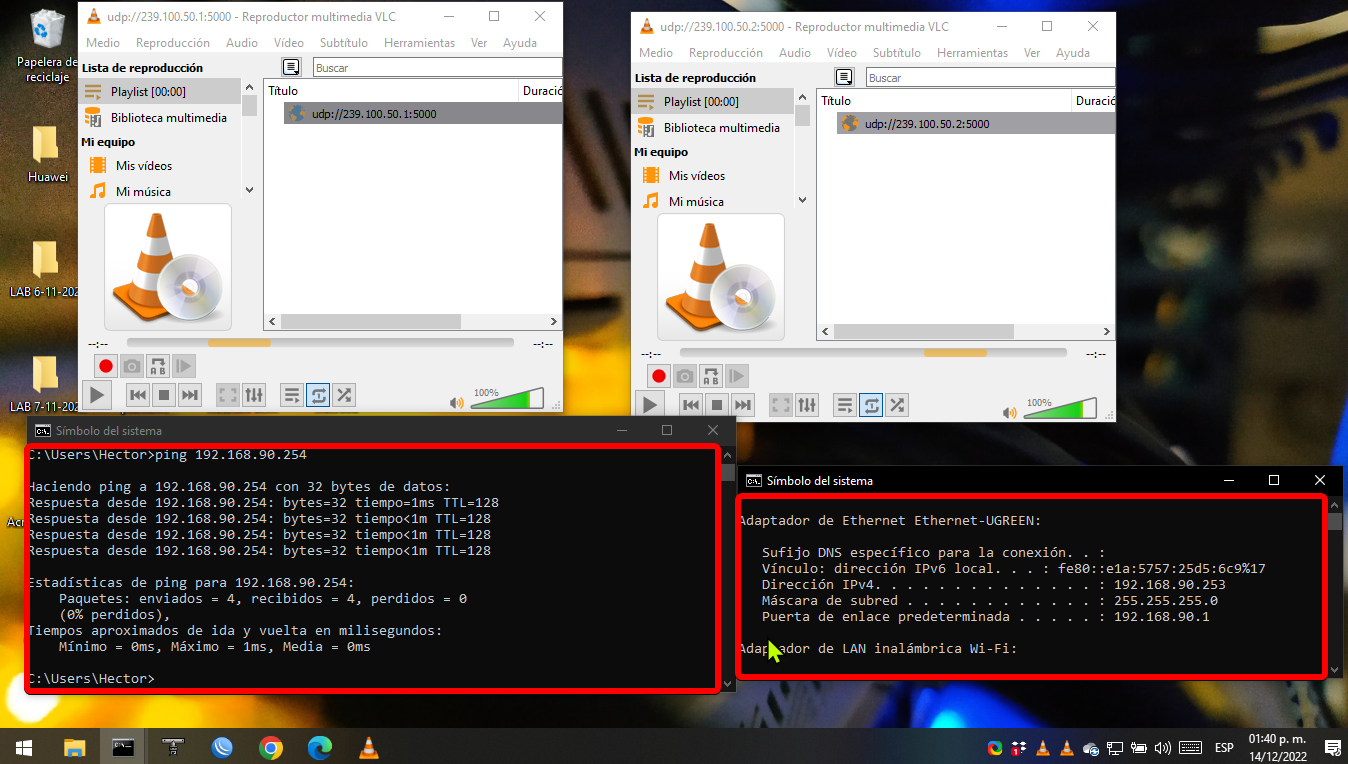Click the stop button in the right VLC window
The height and width of the screenshot is (764, 1348).
click(716, 405)
